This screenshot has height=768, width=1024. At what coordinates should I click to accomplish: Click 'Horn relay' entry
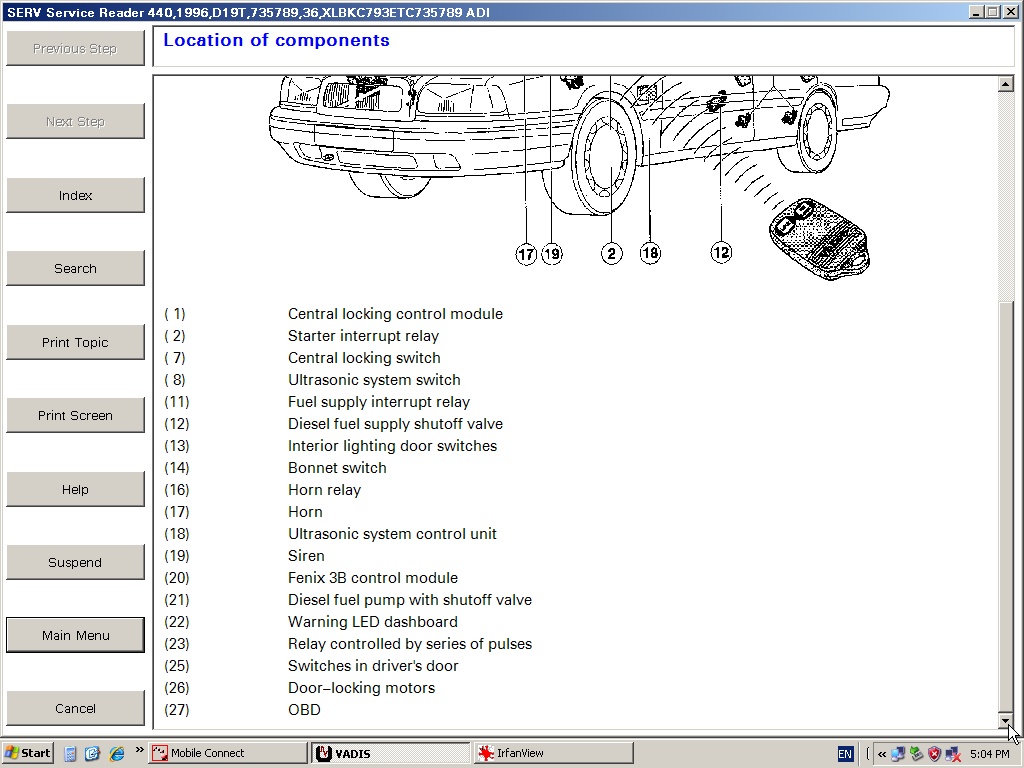click(325, 490)
